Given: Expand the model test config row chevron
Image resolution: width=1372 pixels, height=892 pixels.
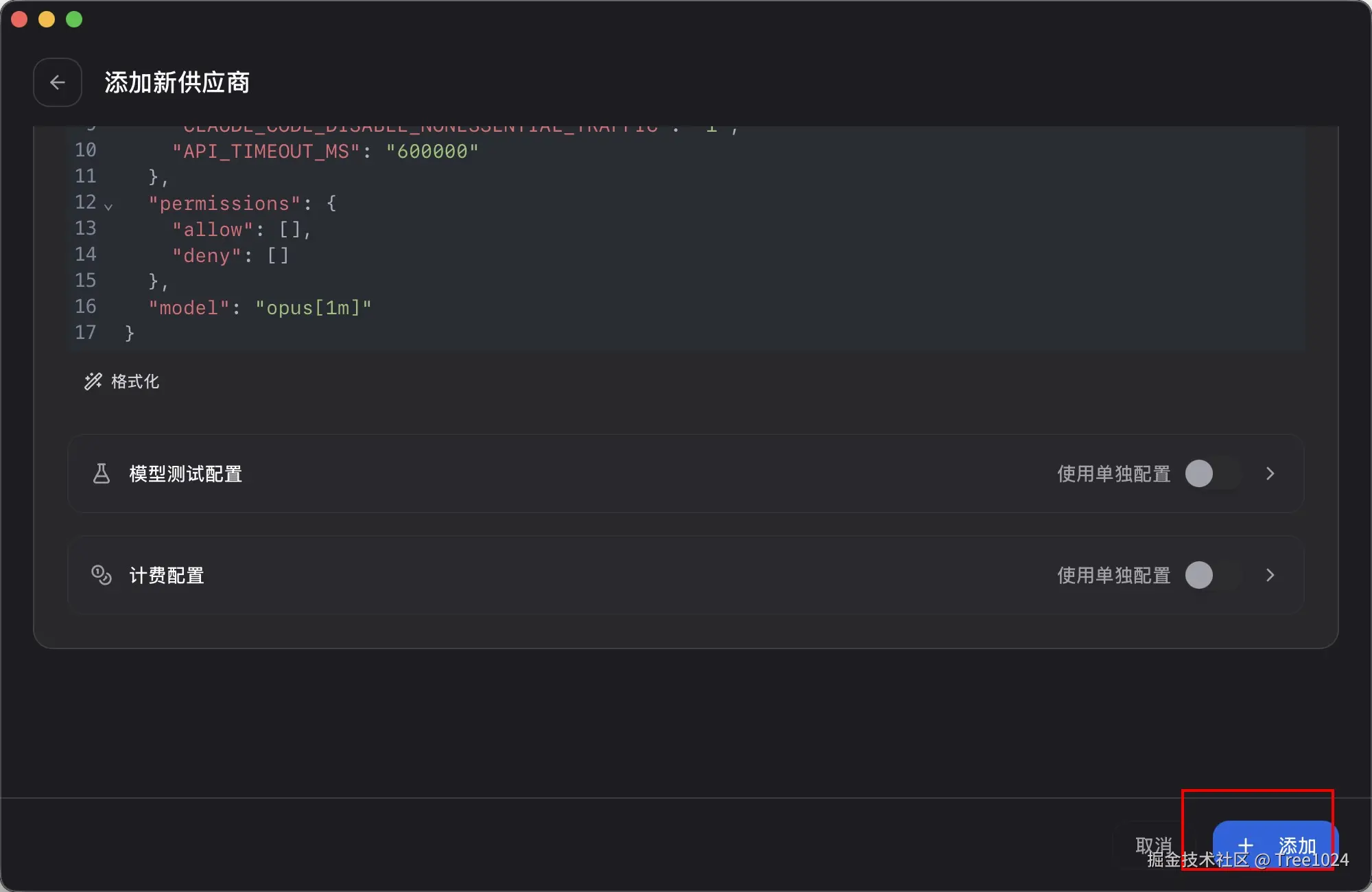Looking at the screenshot, I should pyautogui.click(x=1270, y=473).
